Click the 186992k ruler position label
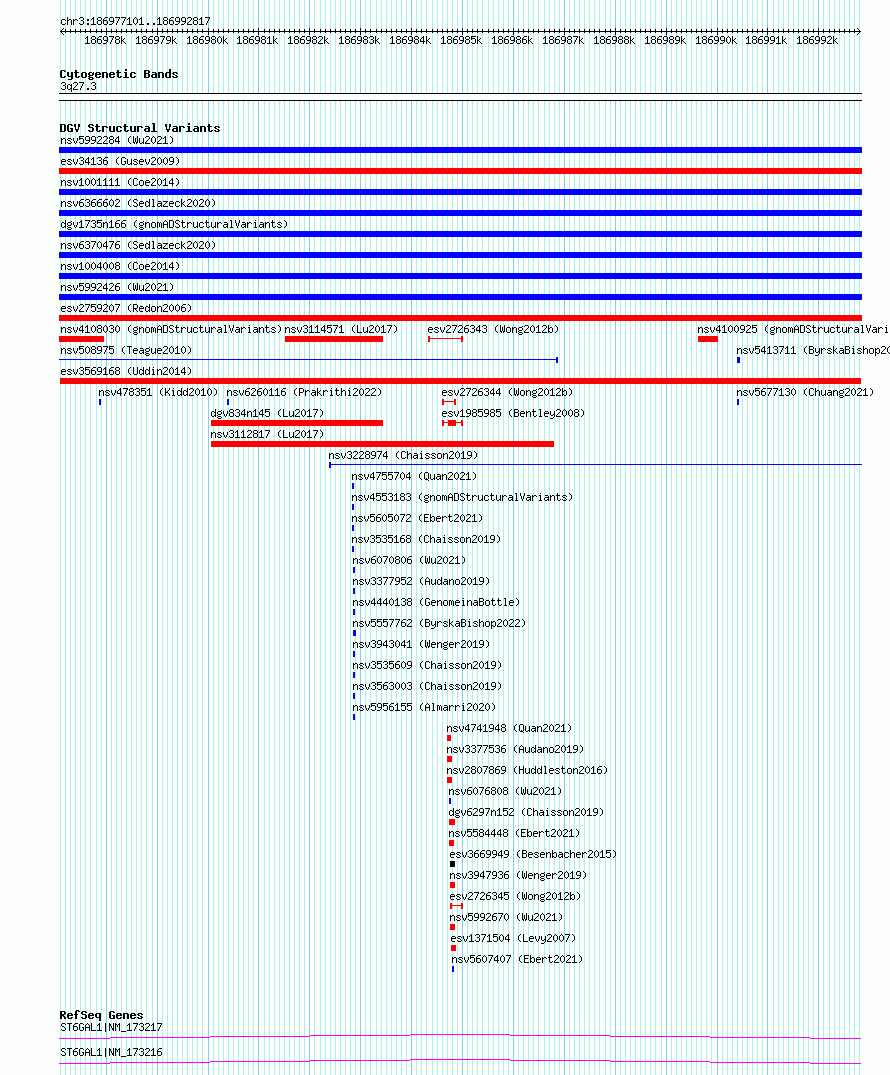Screen dimensions: 890x1075 click(817, 40)
